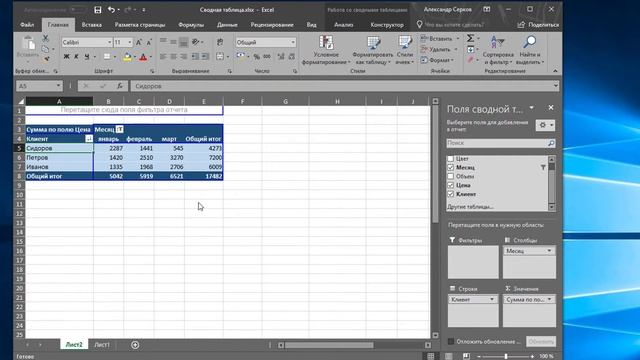Click the Поделиться share button

[538, 25]
